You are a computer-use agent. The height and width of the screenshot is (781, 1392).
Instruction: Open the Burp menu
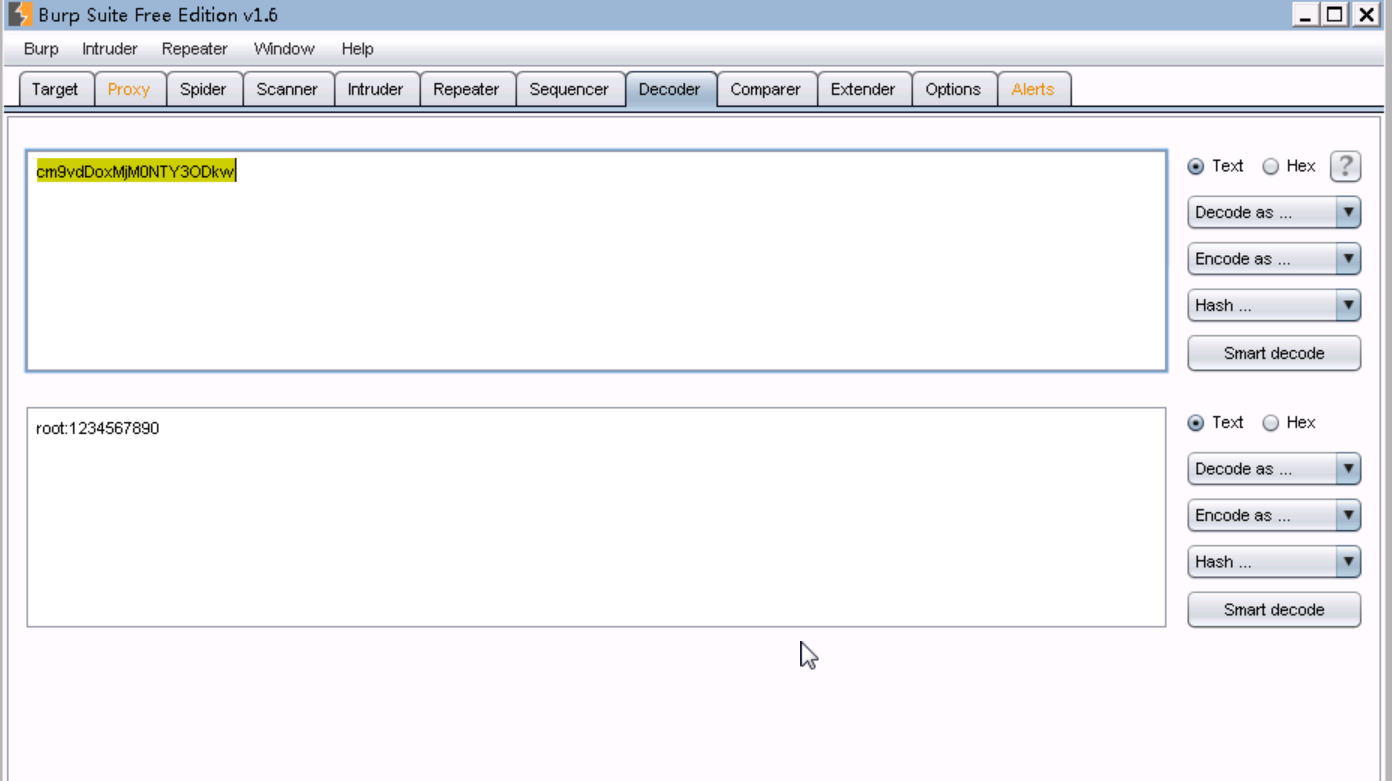coord(41,49)
